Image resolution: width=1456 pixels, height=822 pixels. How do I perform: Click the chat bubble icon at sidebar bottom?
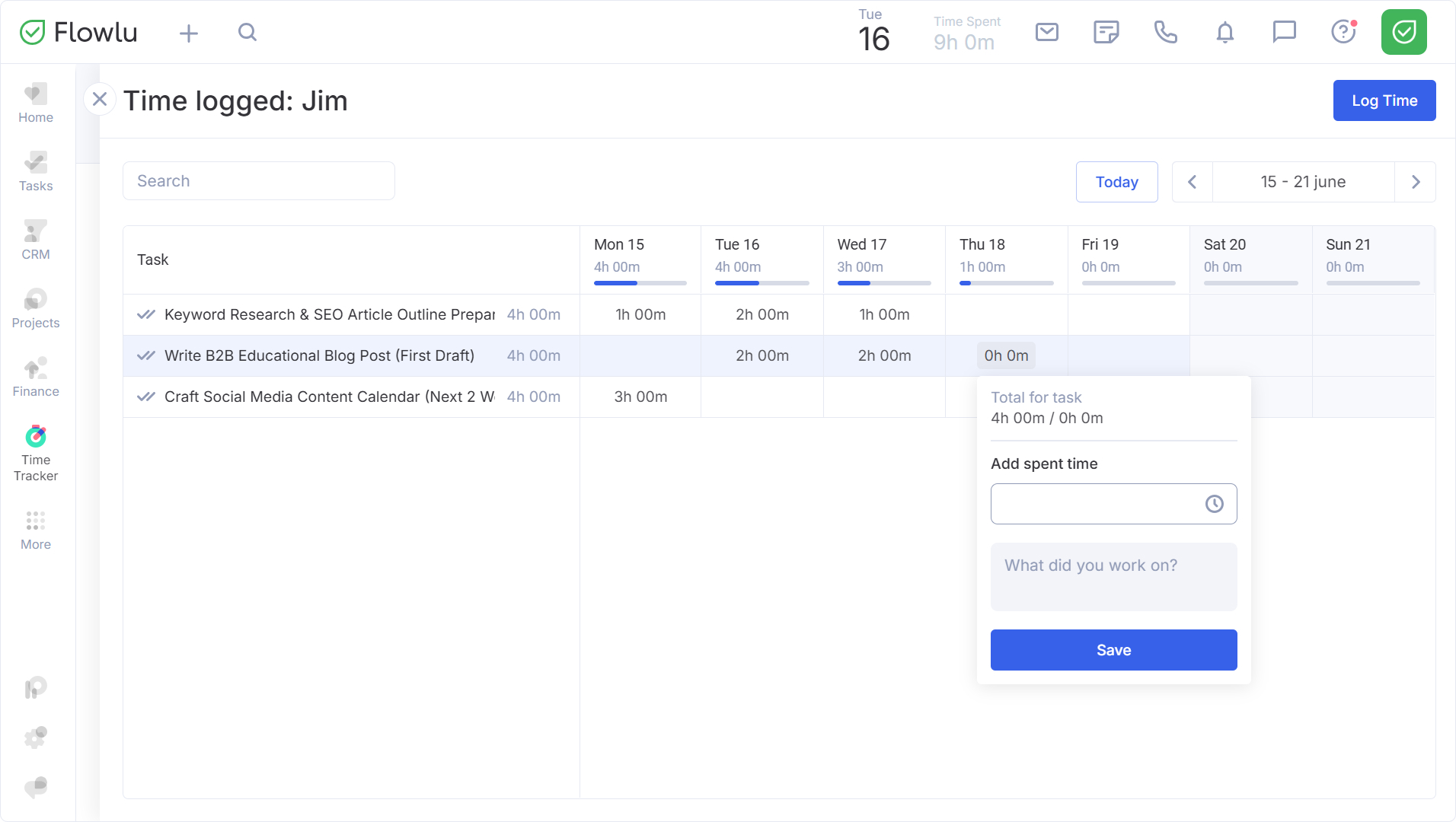point(36,786)
